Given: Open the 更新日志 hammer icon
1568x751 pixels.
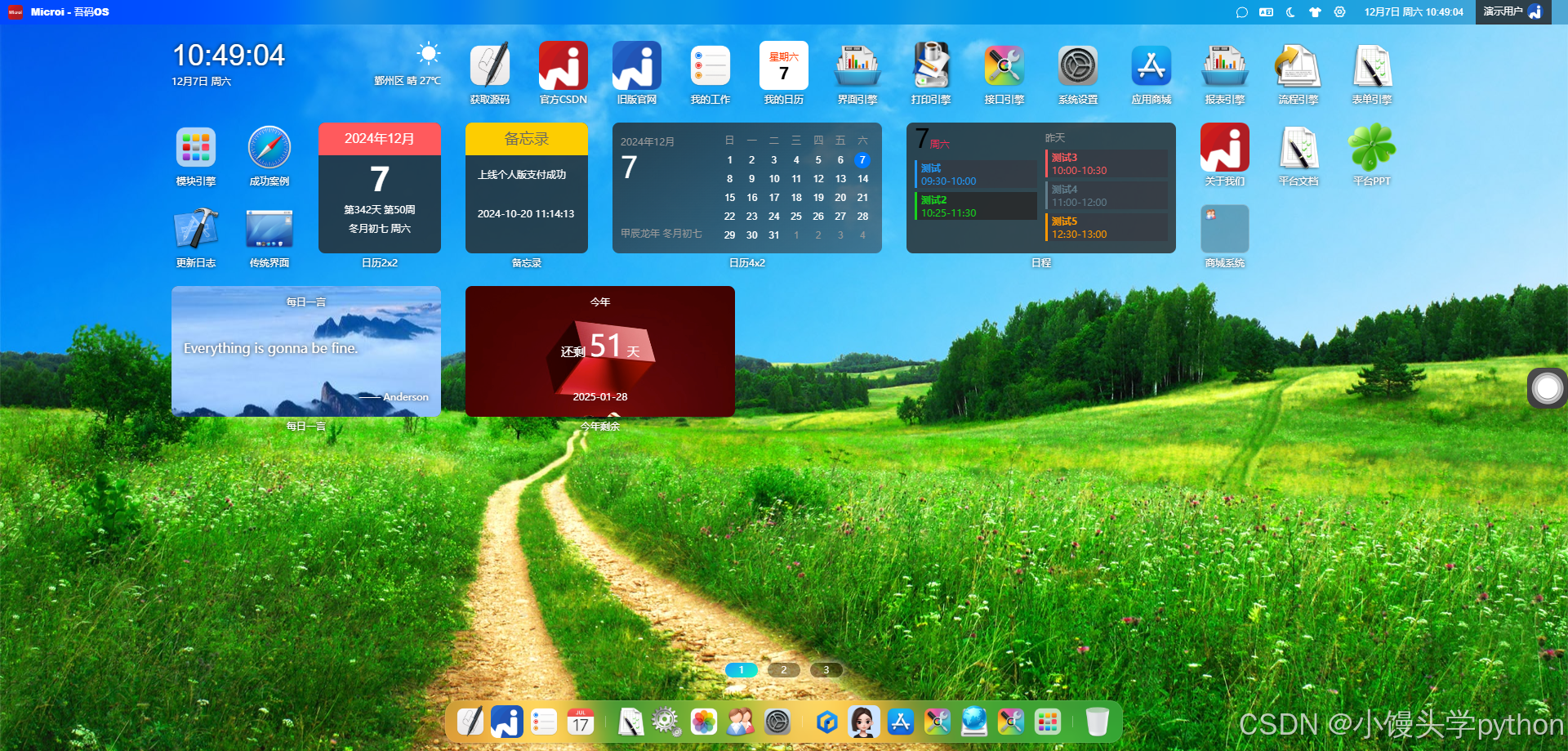Looking at the screenshot, I should coord(196,229).
